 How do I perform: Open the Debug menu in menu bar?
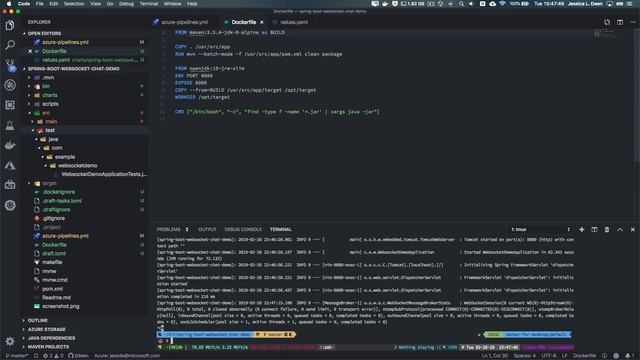(126, 4)
